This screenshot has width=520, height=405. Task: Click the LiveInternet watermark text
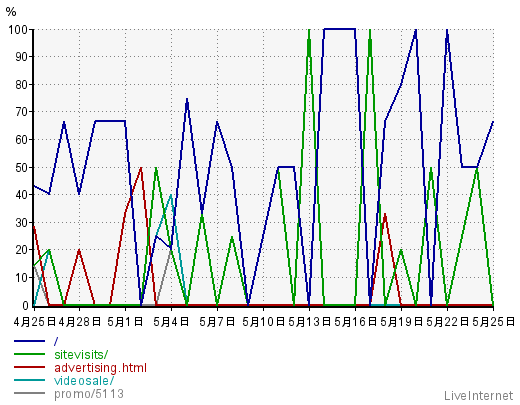[478, 396]
